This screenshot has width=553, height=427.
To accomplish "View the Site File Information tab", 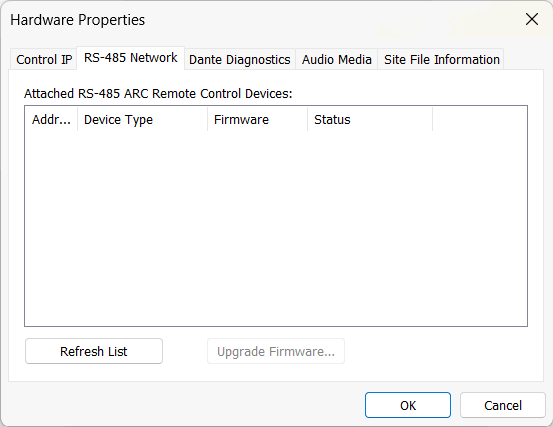I will click(441, 59).
